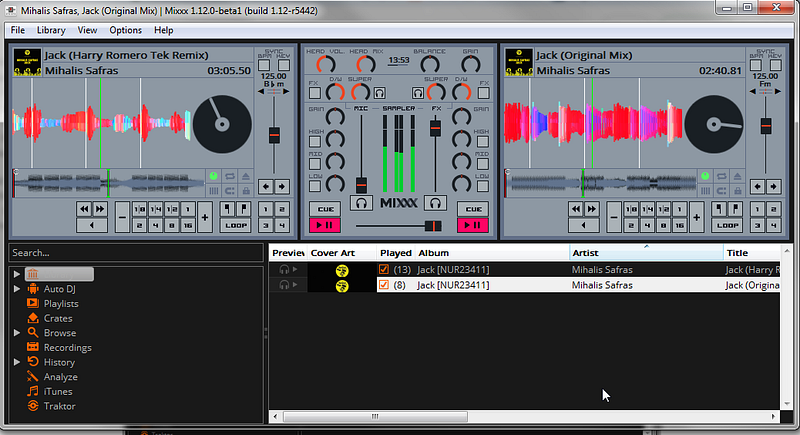This screenshot has height=435, width=800.
Task: Expand the History tree item
Action: coord(17,362)
